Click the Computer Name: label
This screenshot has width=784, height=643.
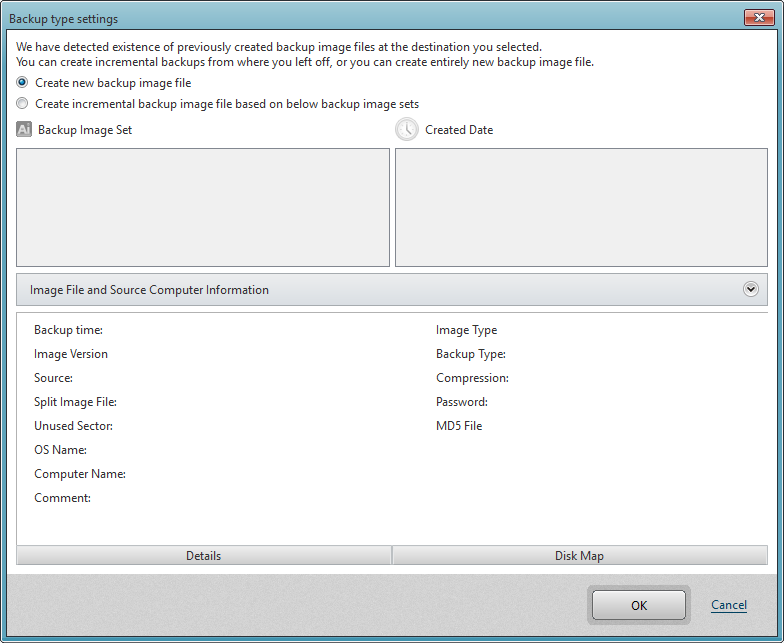[80, 474]
